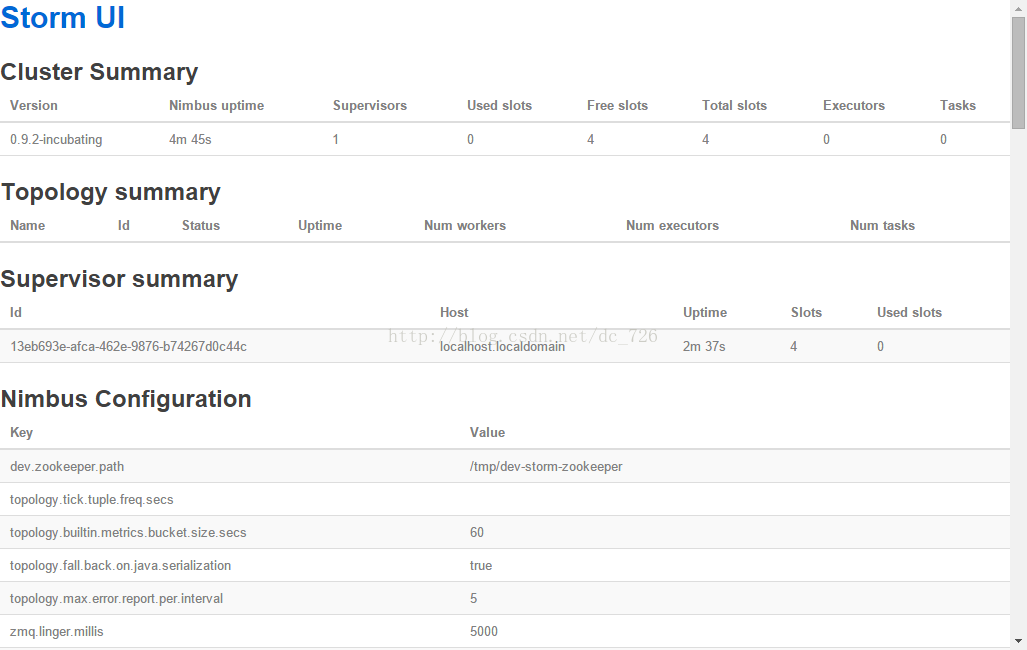This screenshot has height=650, width=1027.
Task: Select the 2m 37s supervisor uptime
Action: pos(704,347)
